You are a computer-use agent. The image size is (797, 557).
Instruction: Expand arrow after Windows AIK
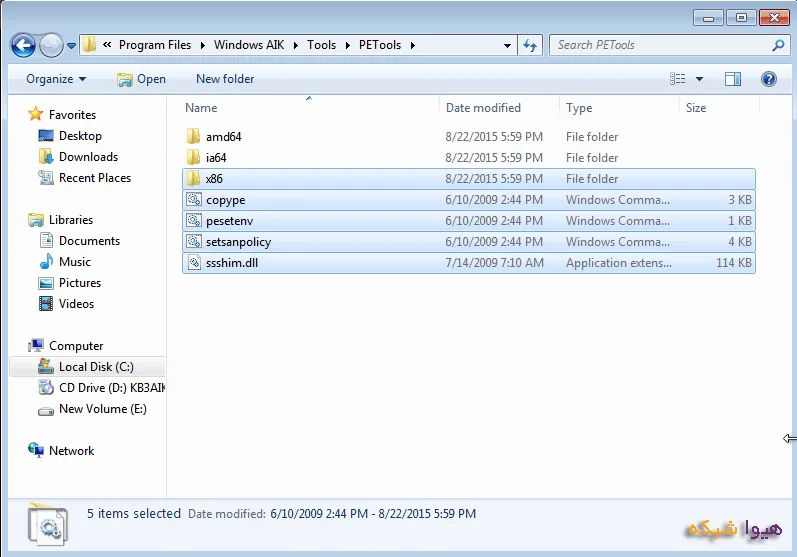296,45
